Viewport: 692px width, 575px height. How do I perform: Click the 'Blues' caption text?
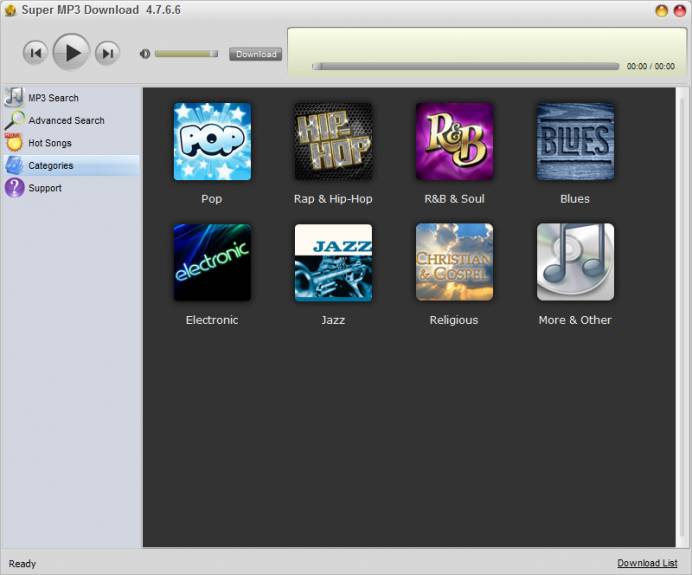click(575, 199)
